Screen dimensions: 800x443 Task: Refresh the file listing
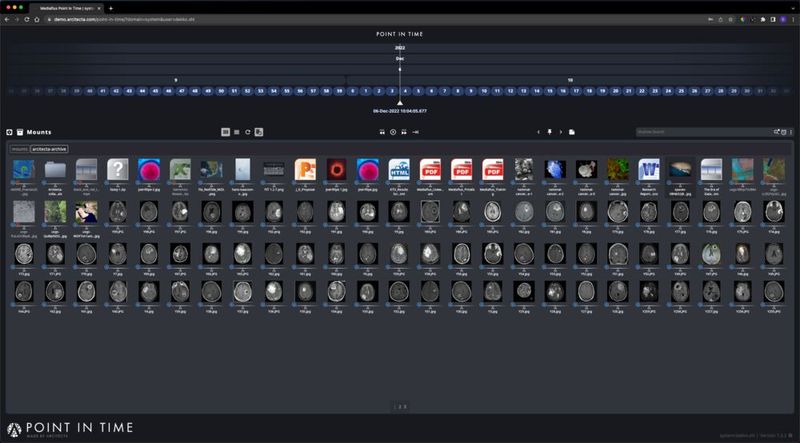coord(247,132)
